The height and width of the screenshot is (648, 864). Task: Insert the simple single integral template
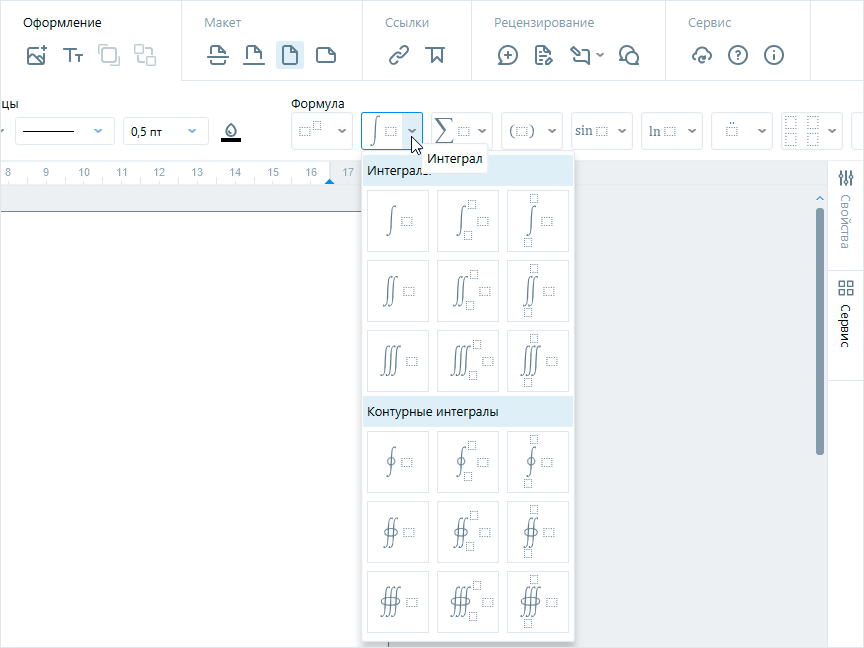[398, 221]
